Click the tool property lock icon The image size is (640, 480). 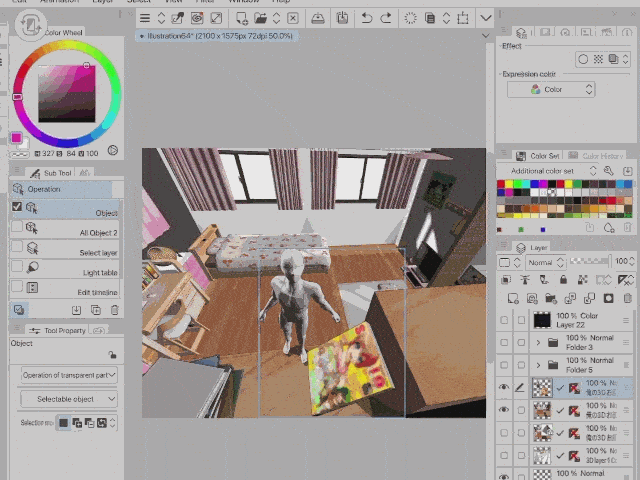click(x=112, y=355)
